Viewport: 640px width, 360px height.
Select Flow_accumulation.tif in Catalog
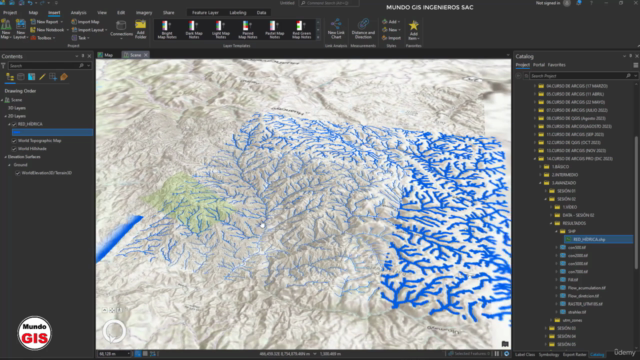pyautogui.click(x=587, y=288)
